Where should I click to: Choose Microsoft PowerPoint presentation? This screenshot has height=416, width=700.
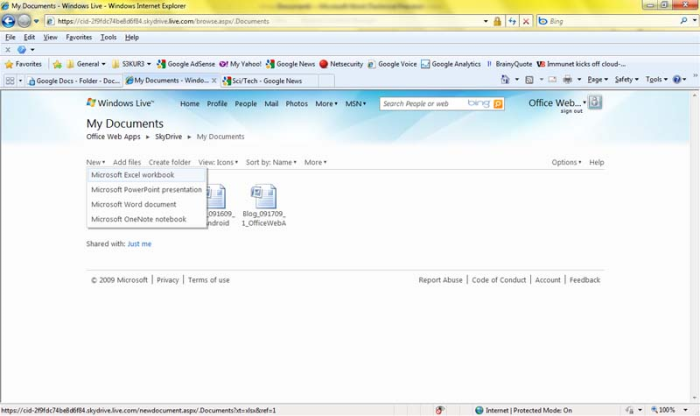(x=147, y=190)
